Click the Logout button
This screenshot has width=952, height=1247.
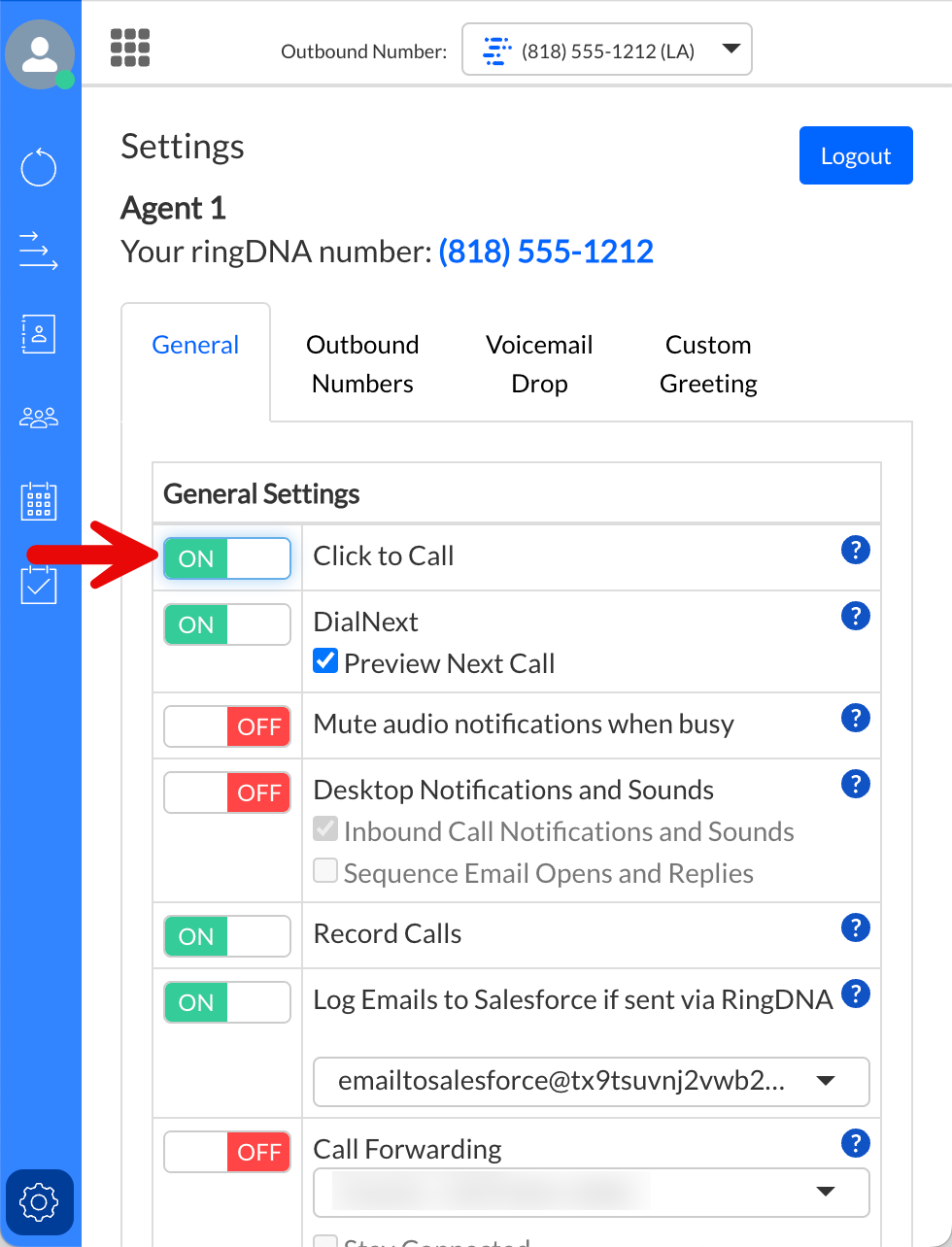856,155
